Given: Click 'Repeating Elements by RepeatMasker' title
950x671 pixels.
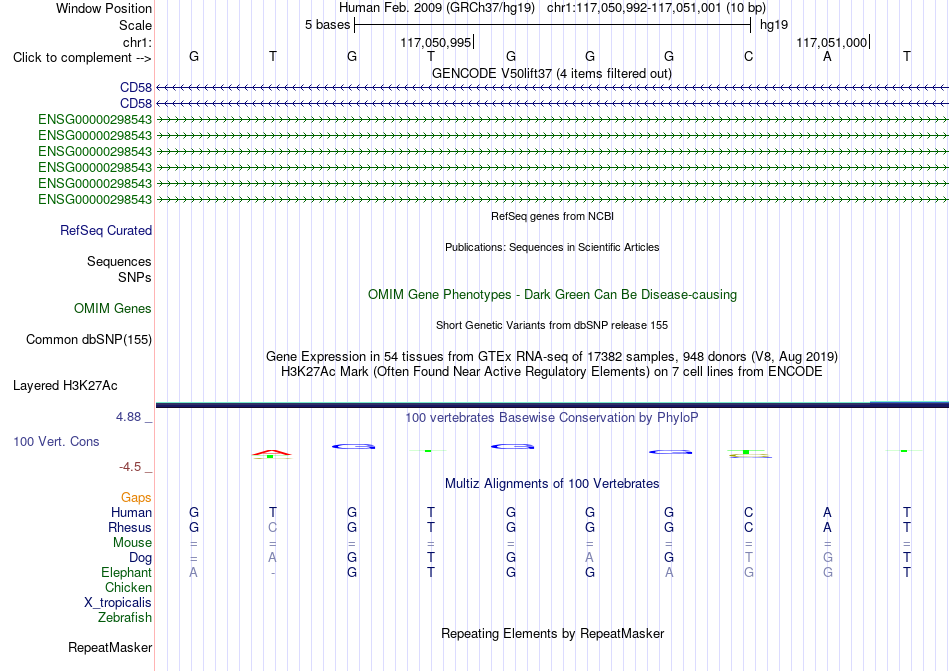Looking at the screenshot, I should pyautogui.click(x=553, y=633).
